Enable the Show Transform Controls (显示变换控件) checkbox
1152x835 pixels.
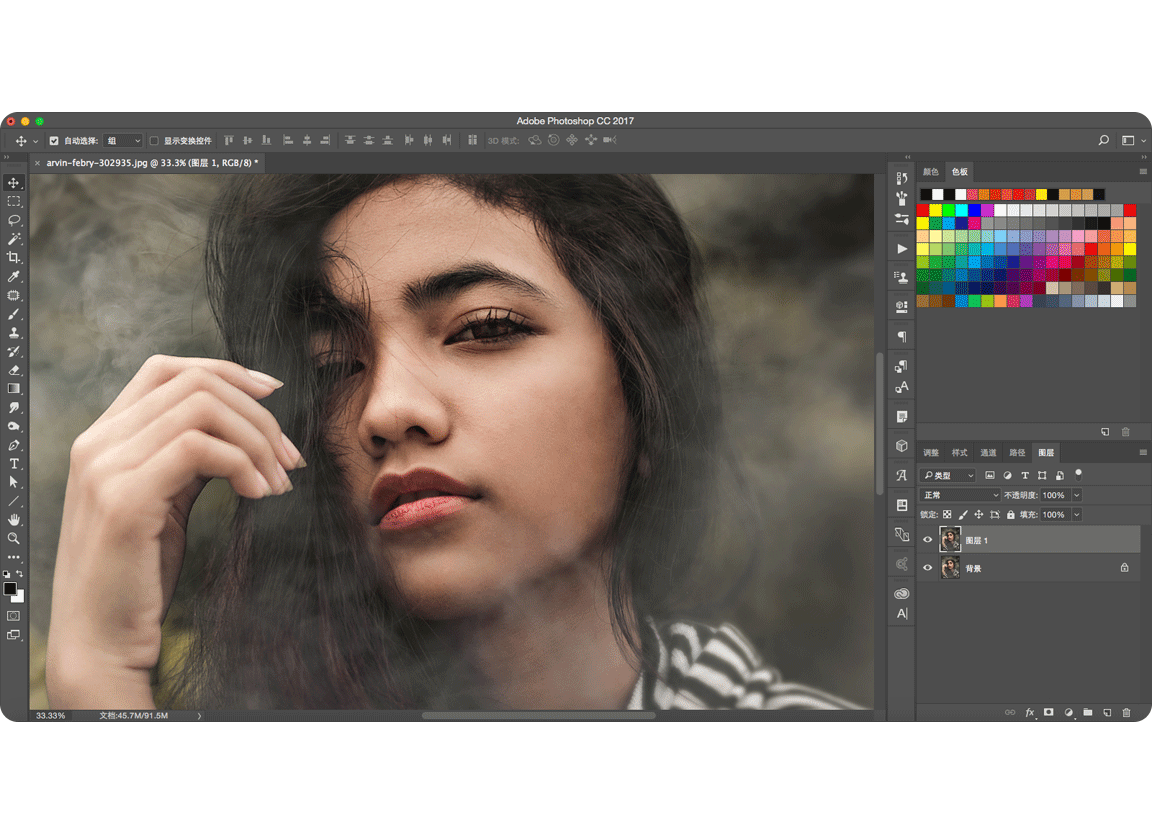pos(154,140)
